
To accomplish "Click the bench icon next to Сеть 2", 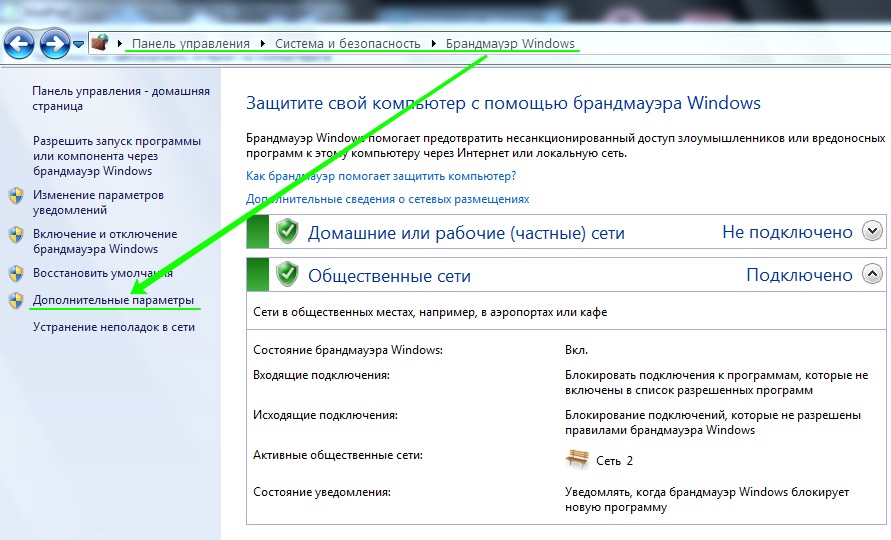I will [x=577, y=458].
